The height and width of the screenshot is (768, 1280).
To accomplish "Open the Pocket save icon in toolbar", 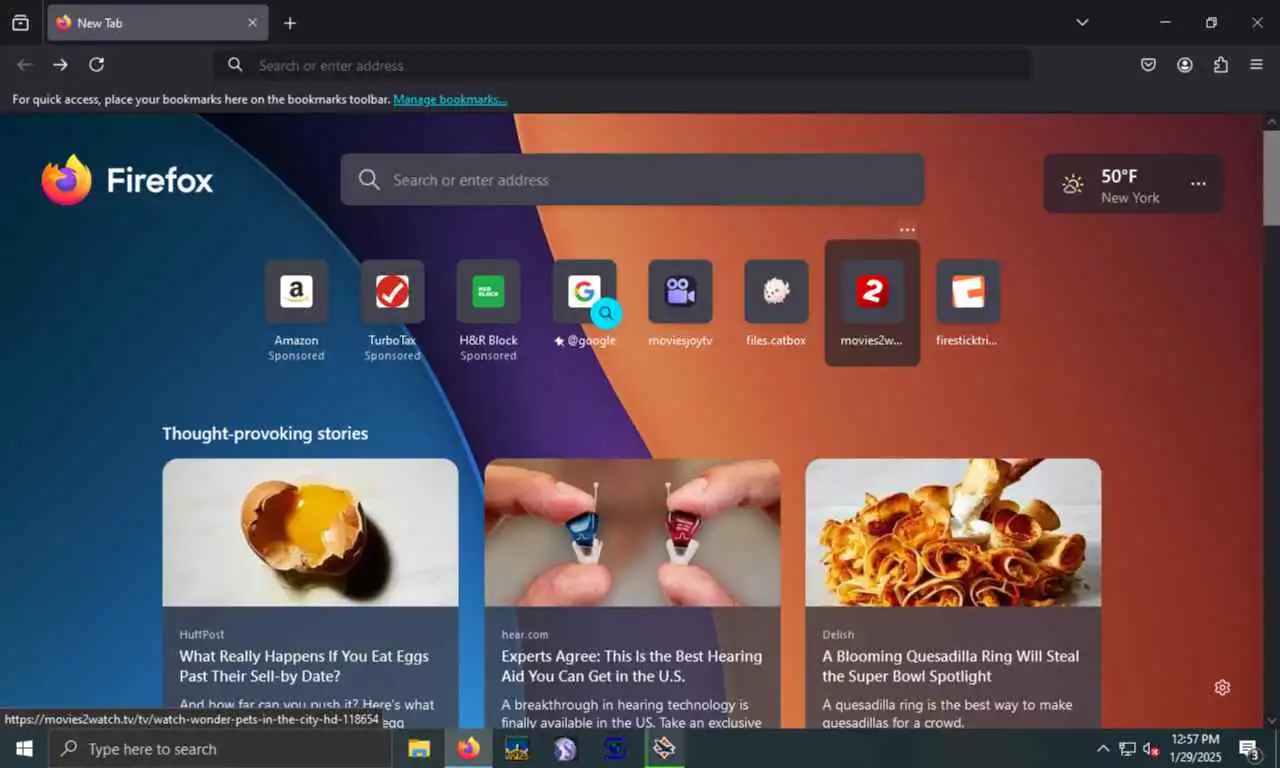I will [1148, 65].
